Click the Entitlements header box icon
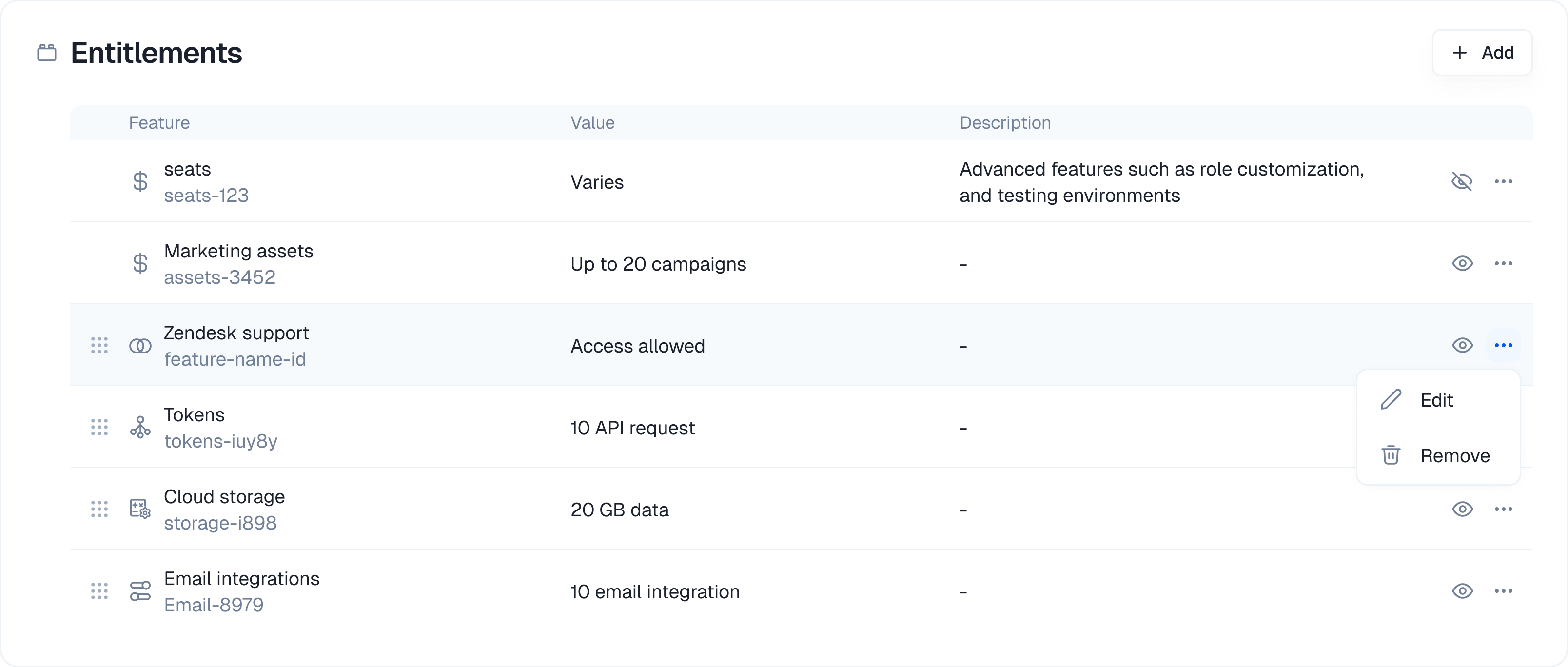 [47, 53]
